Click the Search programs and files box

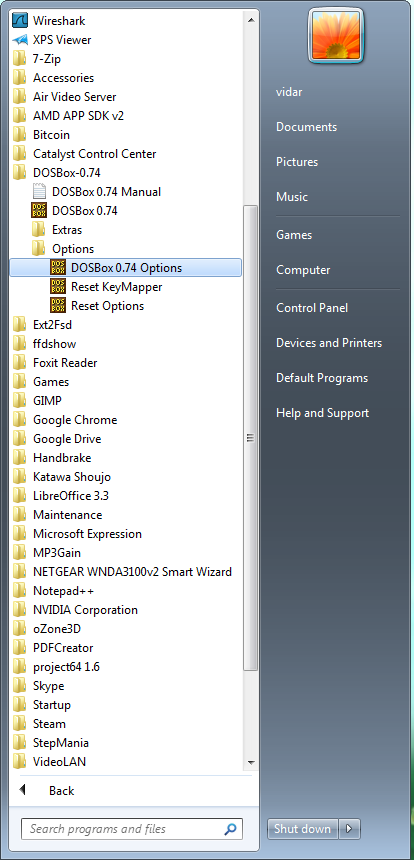coord(132,828)
